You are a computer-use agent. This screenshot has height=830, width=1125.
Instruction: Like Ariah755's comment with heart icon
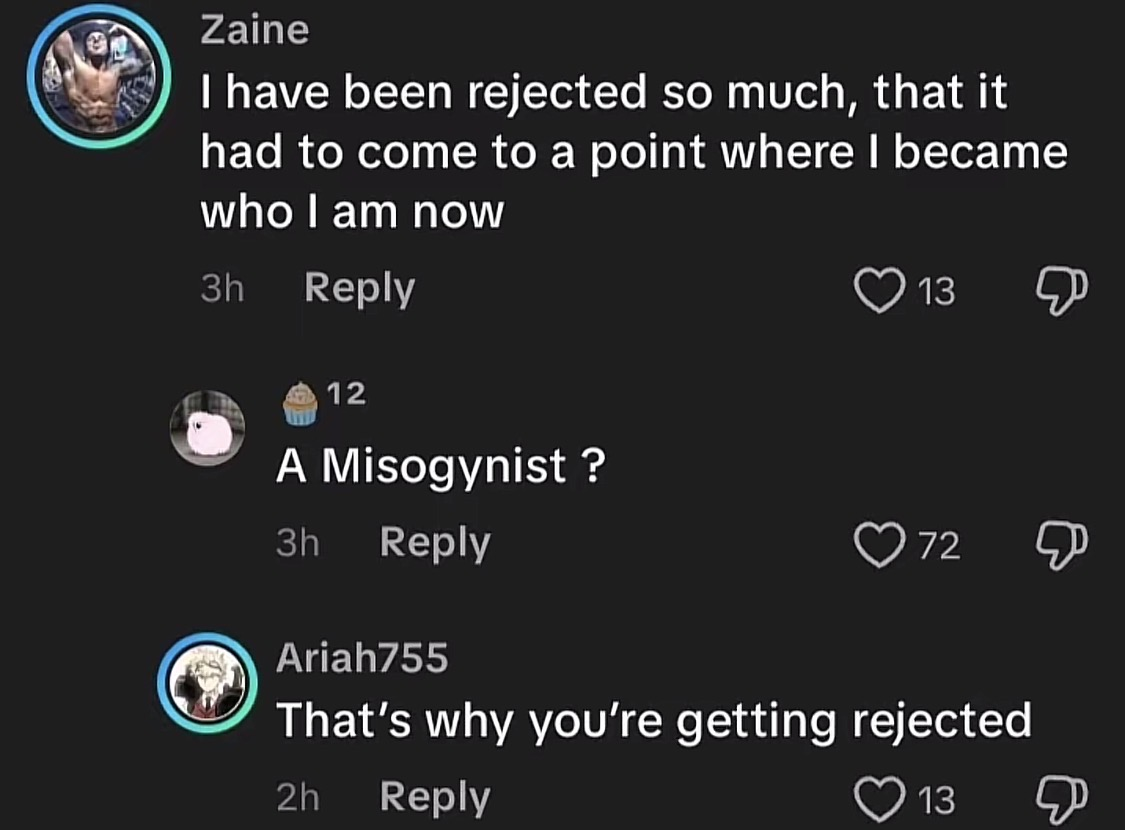879,799
